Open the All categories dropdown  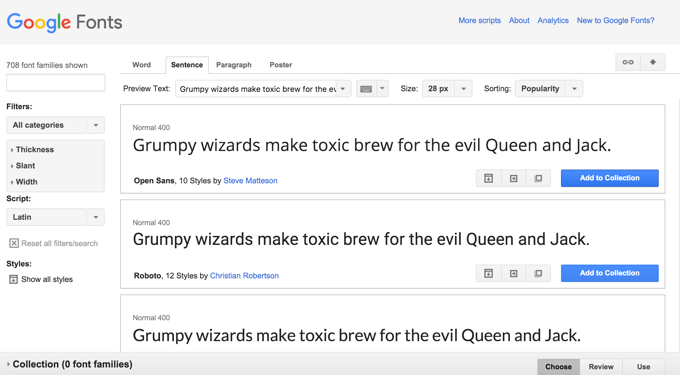pos(55,125)
